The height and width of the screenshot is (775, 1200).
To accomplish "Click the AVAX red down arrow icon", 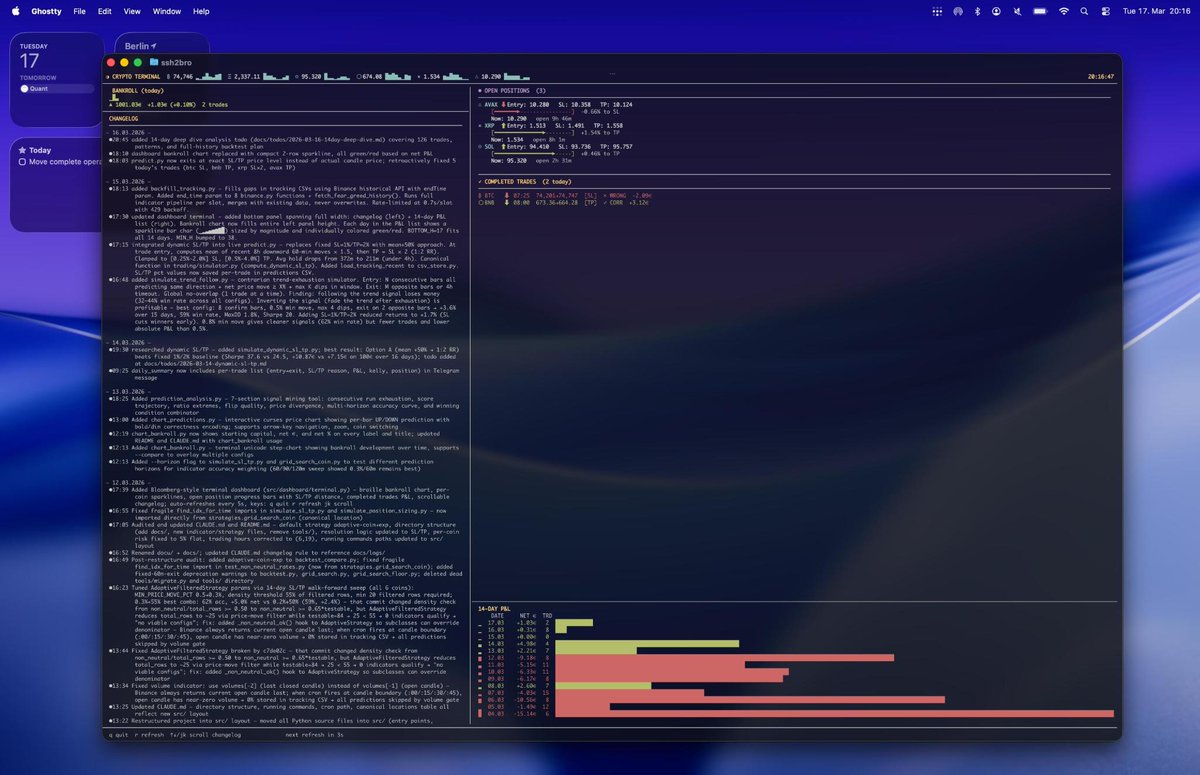I will pyautogui.click(x=503, y=104).
